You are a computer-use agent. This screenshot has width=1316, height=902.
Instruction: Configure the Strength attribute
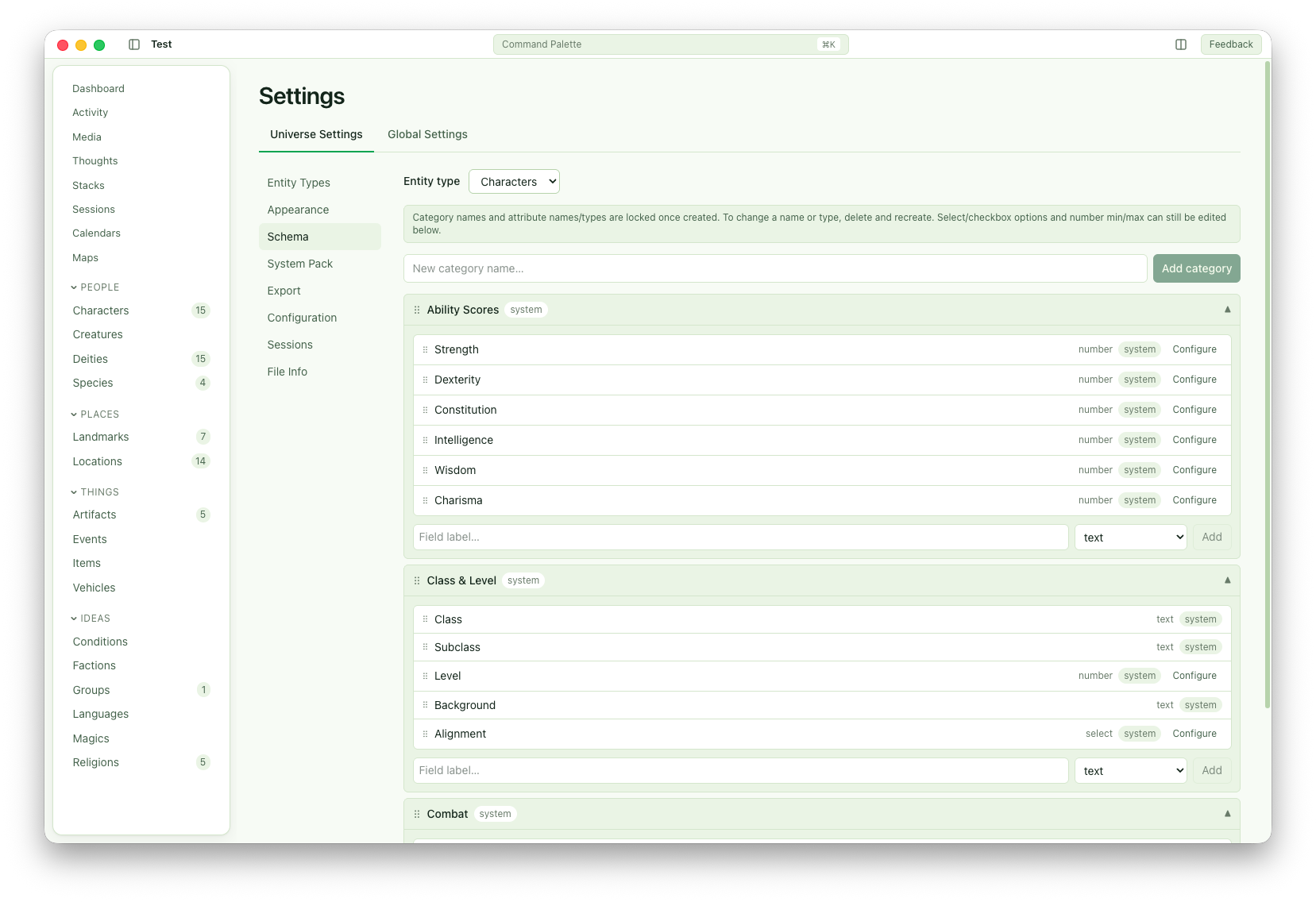click(x=1194, y=349)
